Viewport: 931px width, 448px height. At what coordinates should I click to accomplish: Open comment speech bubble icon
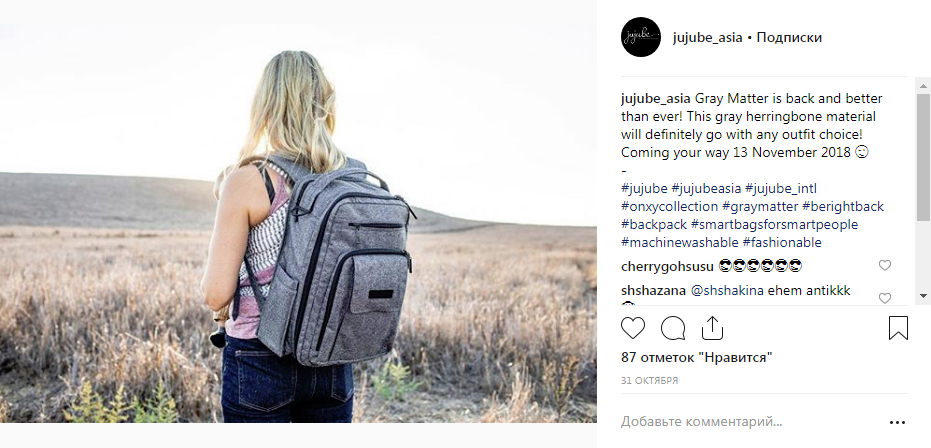(x=673, y=328)
